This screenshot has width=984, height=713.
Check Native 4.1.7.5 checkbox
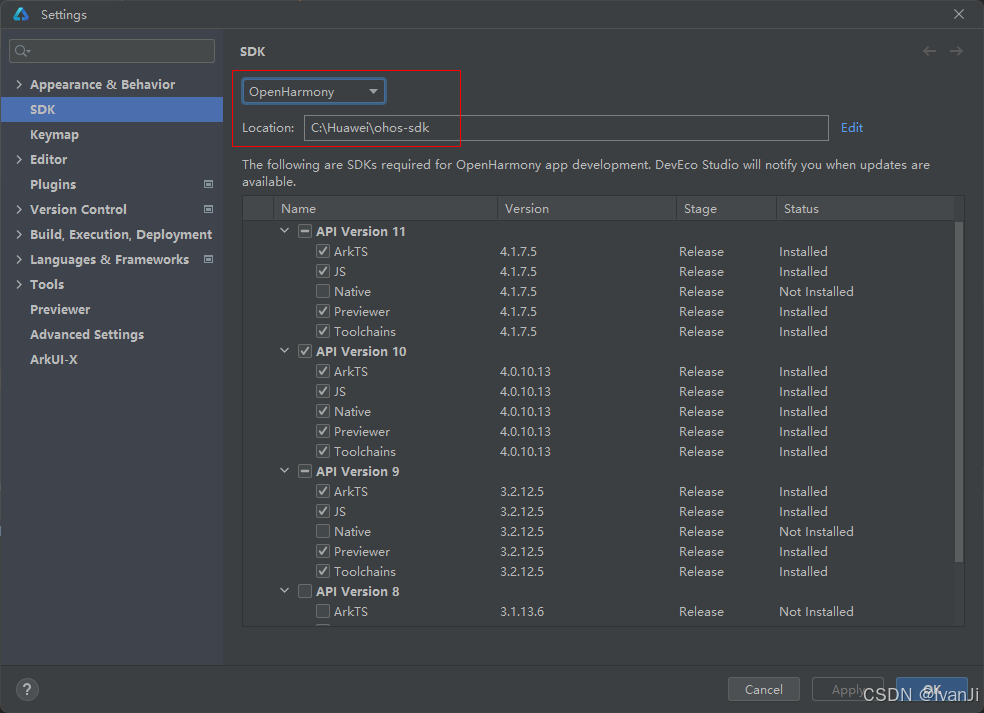(x=323, y=292)
